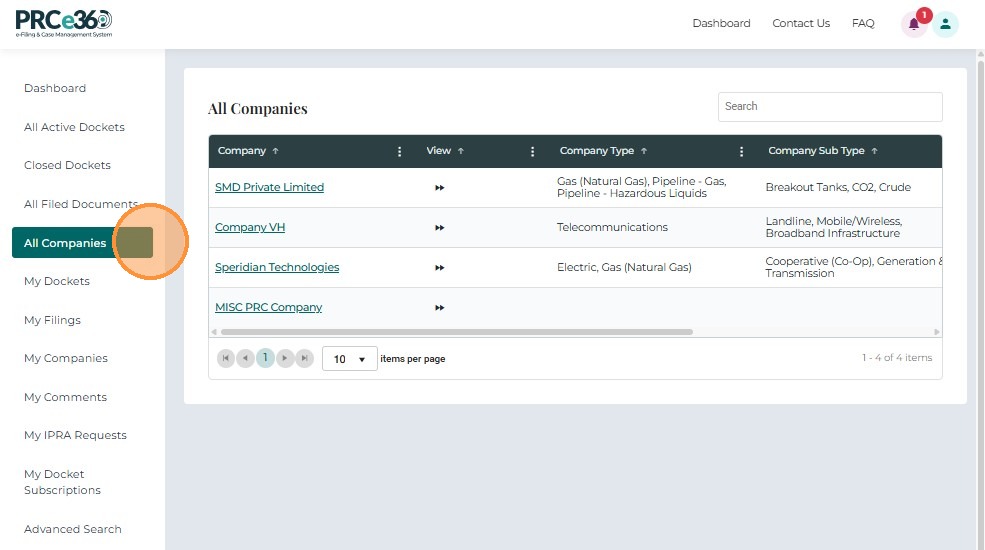Click view arrows for Speridian Technologies
This screenshot has width=985, height=550.
click(440, 268)
